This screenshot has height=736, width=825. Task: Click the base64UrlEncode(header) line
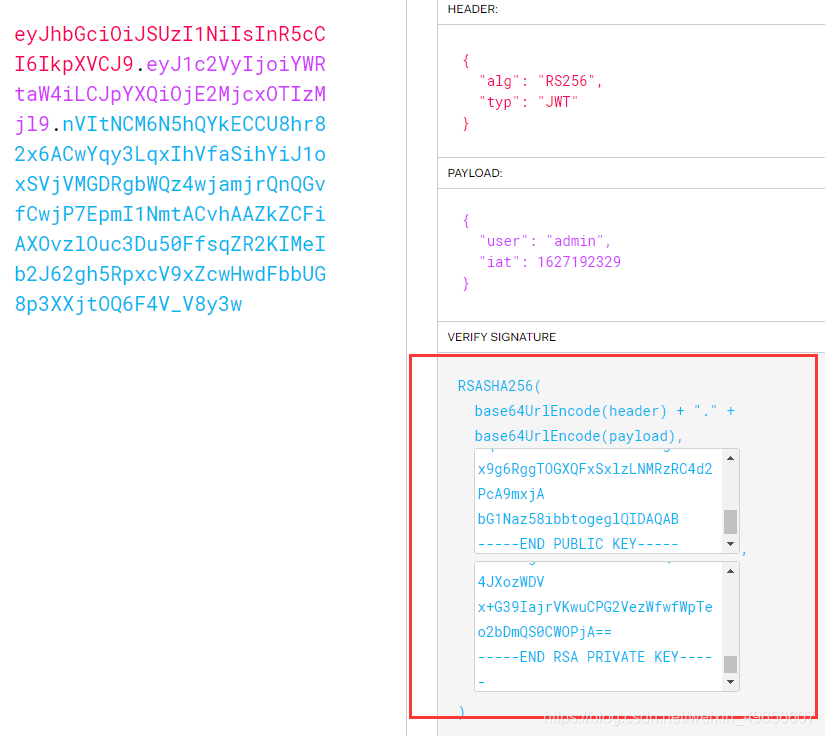(605, 411)
